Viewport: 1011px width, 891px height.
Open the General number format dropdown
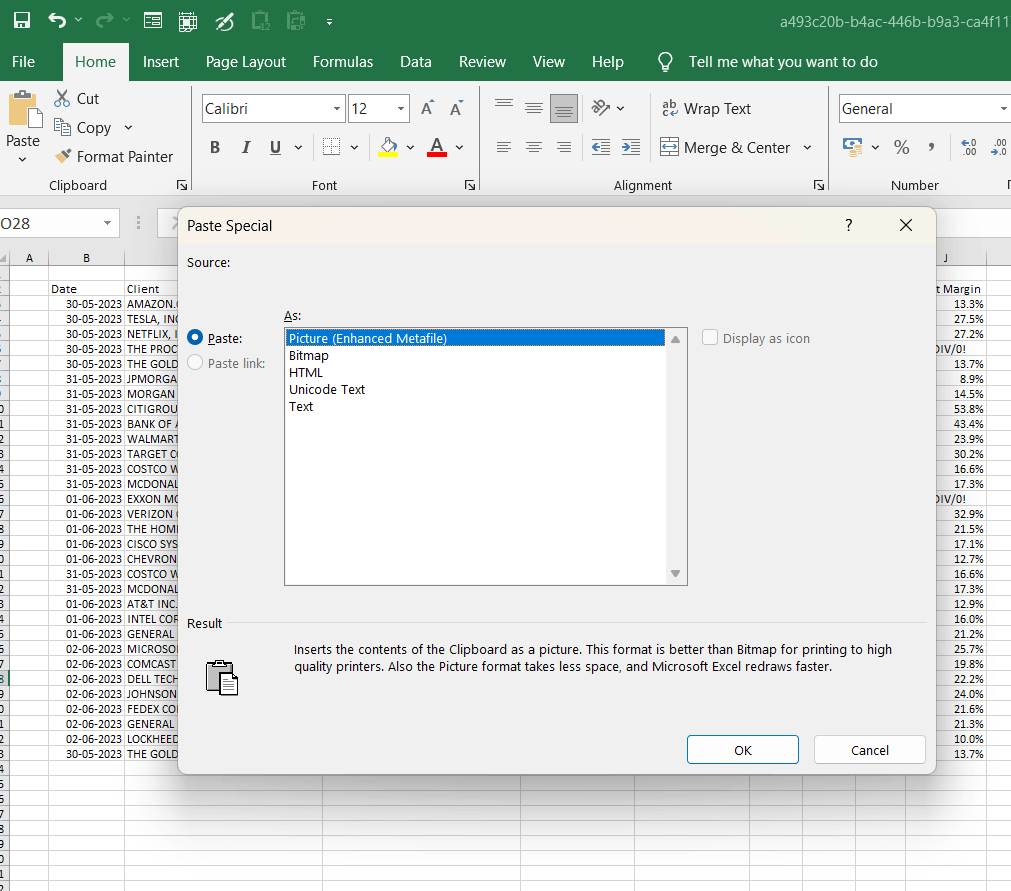(1002, 109)
